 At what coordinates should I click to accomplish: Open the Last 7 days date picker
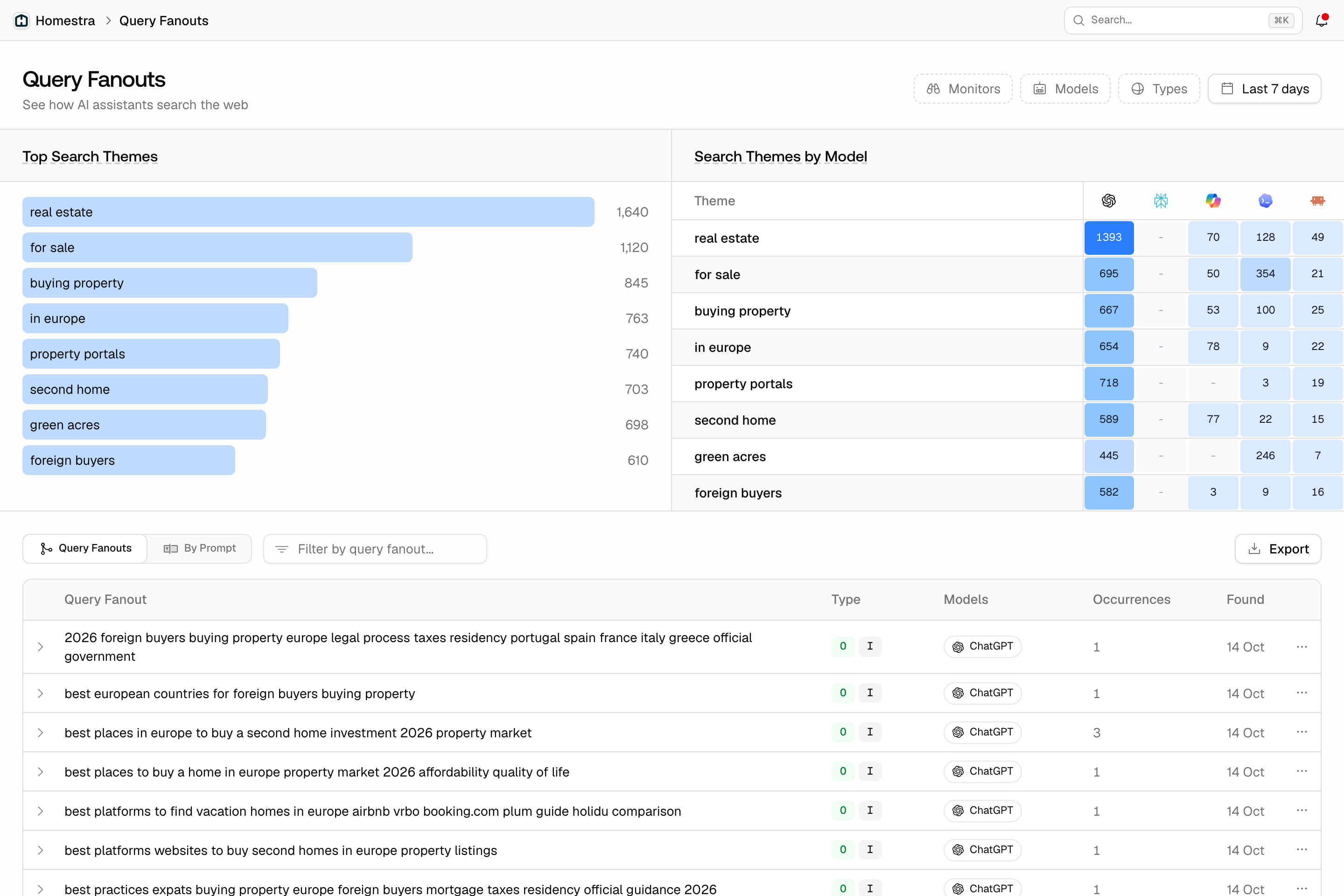[1264, 89]
